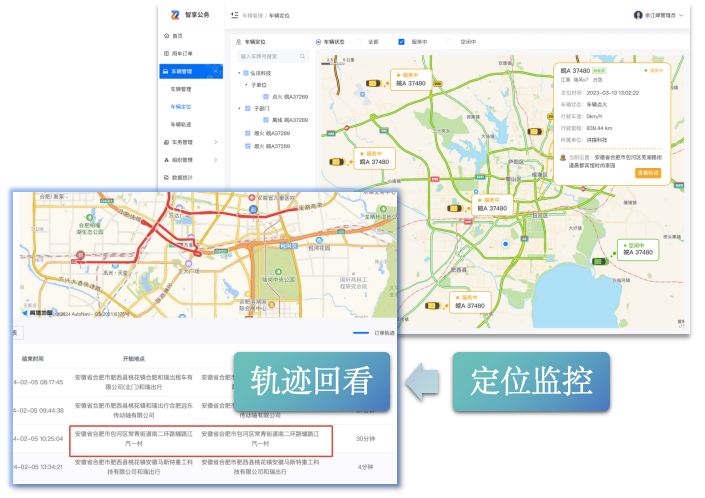This screenshot has width=705, height=498.
Task: Click the 智享公务 logo icon
Action: (x=175, y=15)
